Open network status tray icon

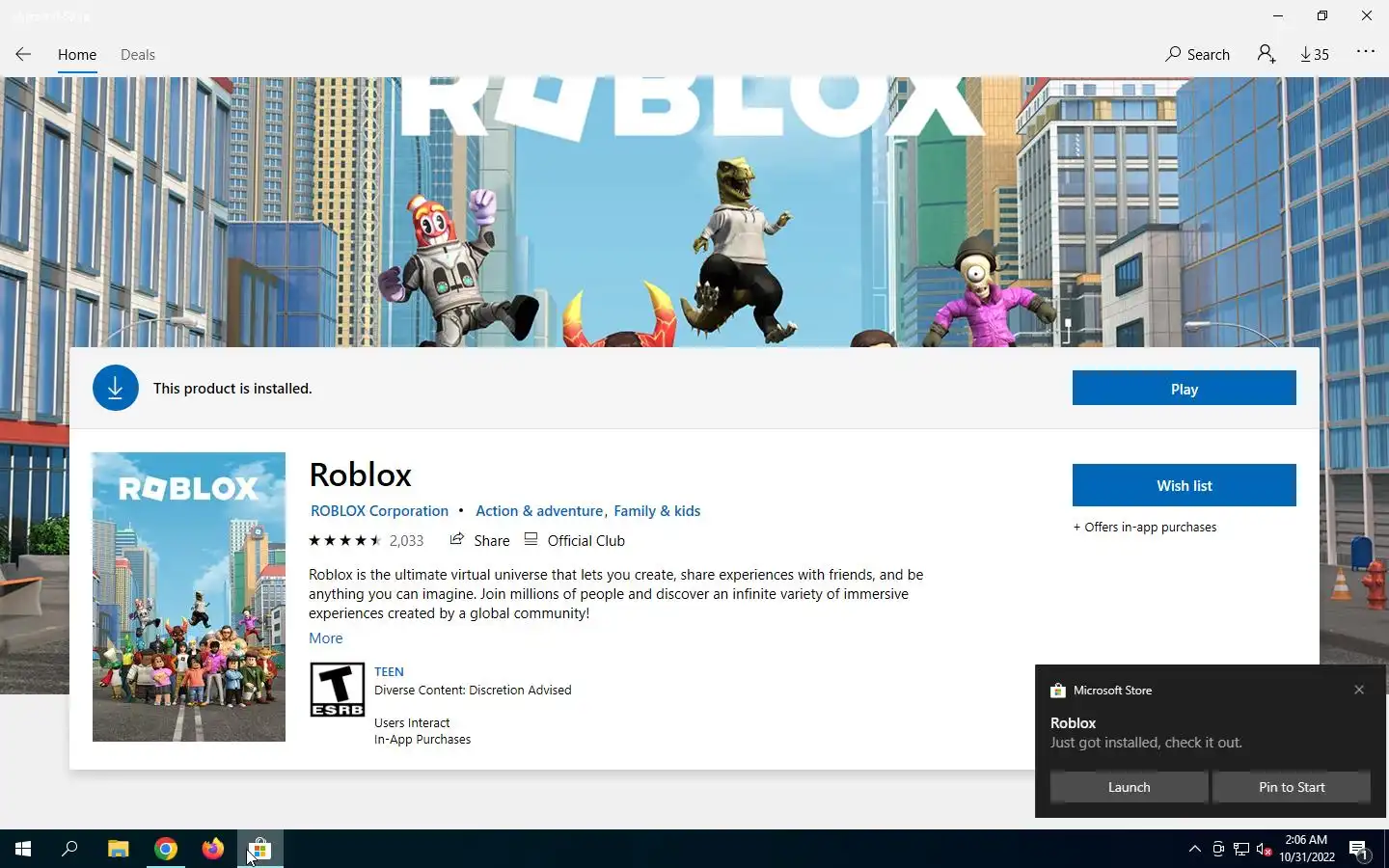1241,849
